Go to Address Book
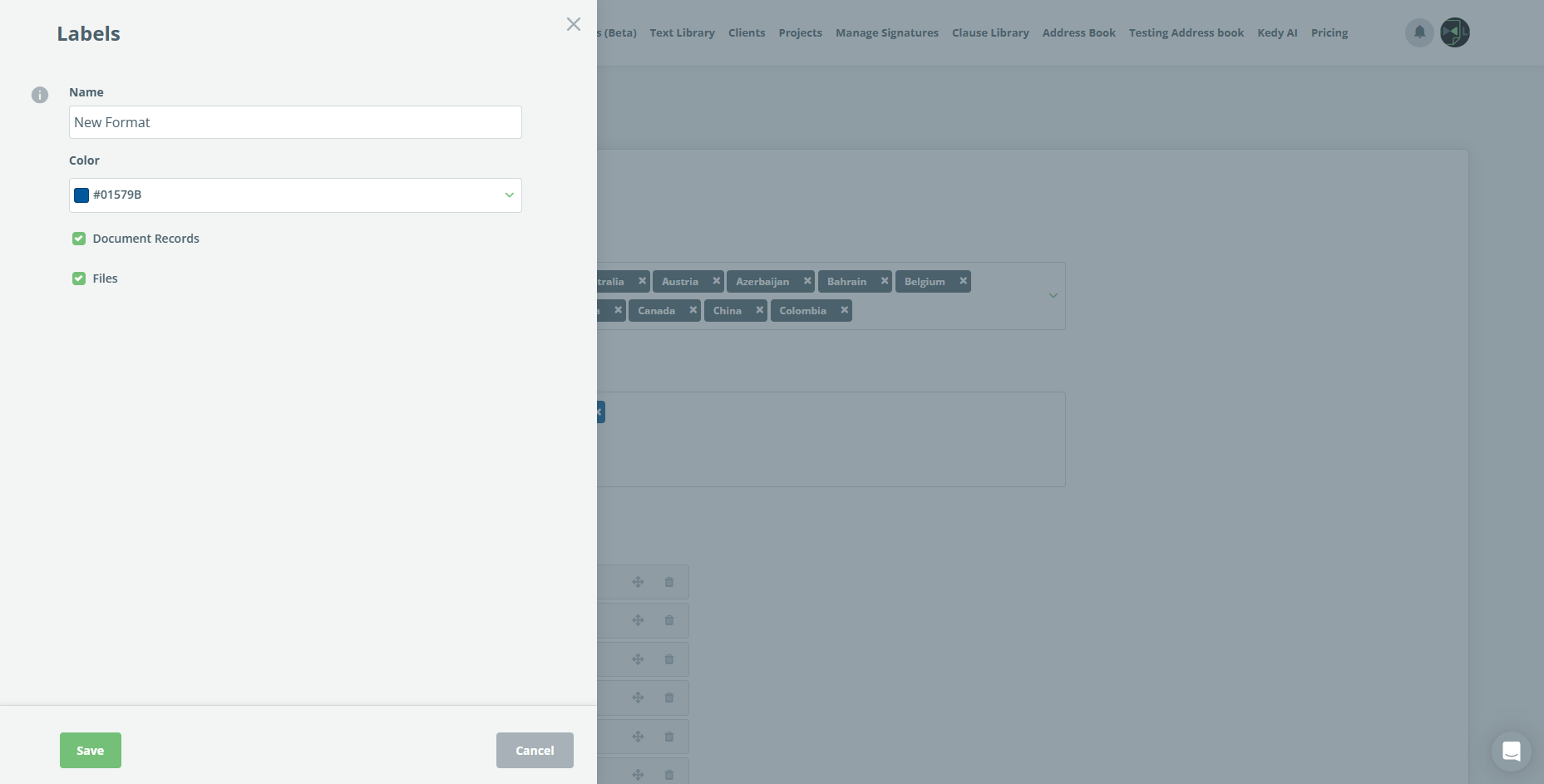1544x784 pixels. pyautogui.click(x=1079, y=33)
